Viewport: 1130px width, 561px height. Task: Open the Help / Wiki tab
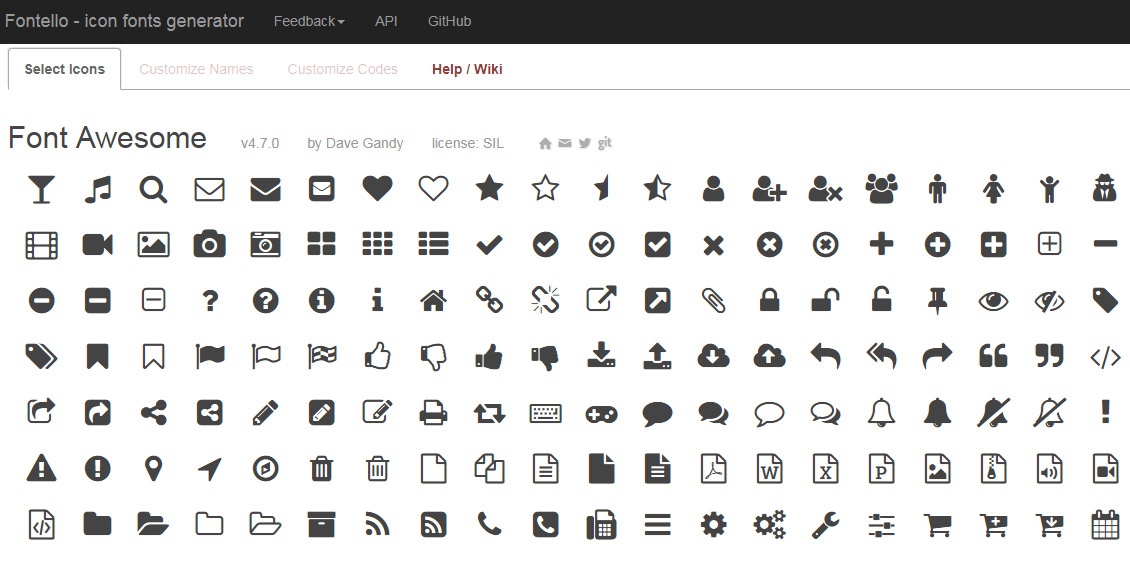pos(467,69)
